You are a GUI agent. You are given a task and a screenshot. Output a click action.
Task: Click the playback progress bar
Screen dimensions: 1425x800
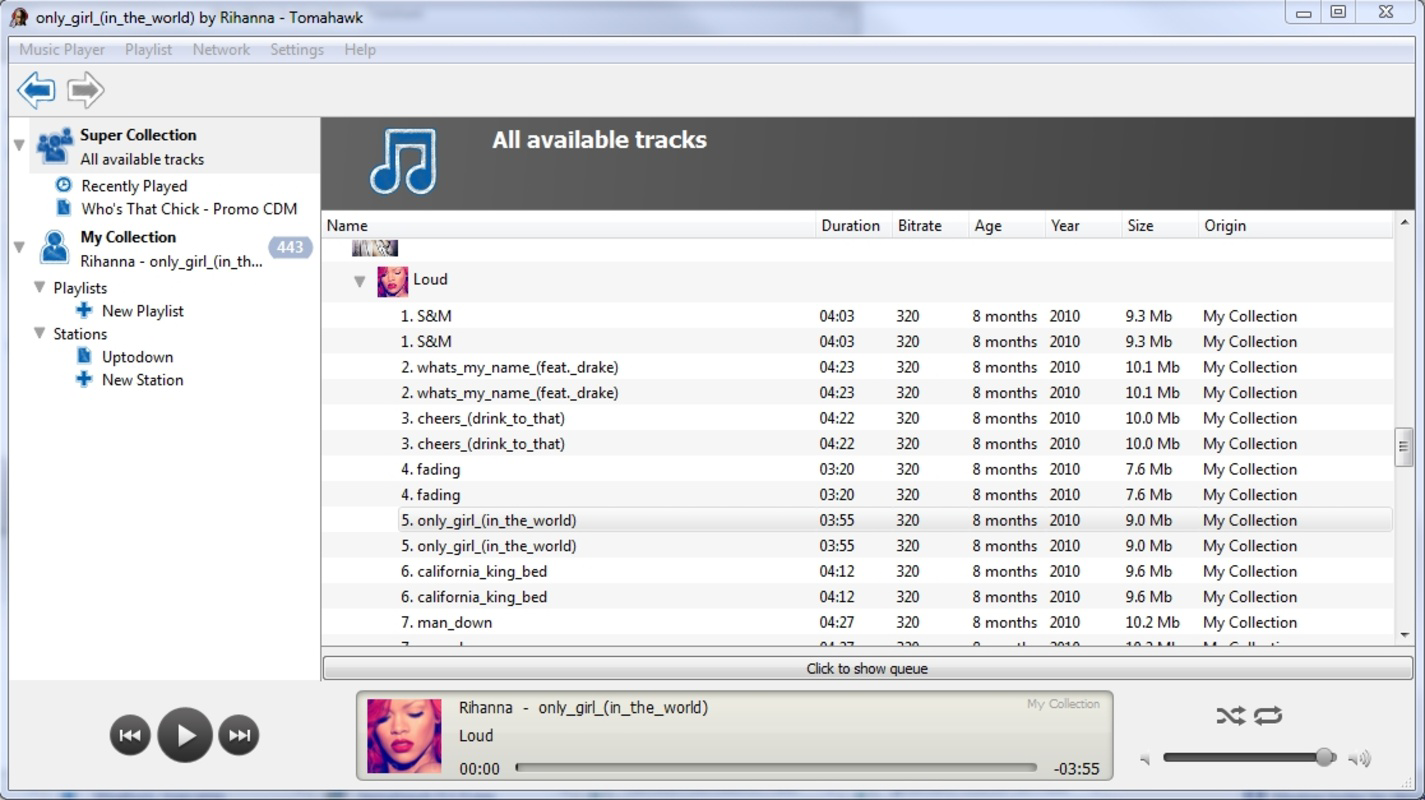click(776, 768)
